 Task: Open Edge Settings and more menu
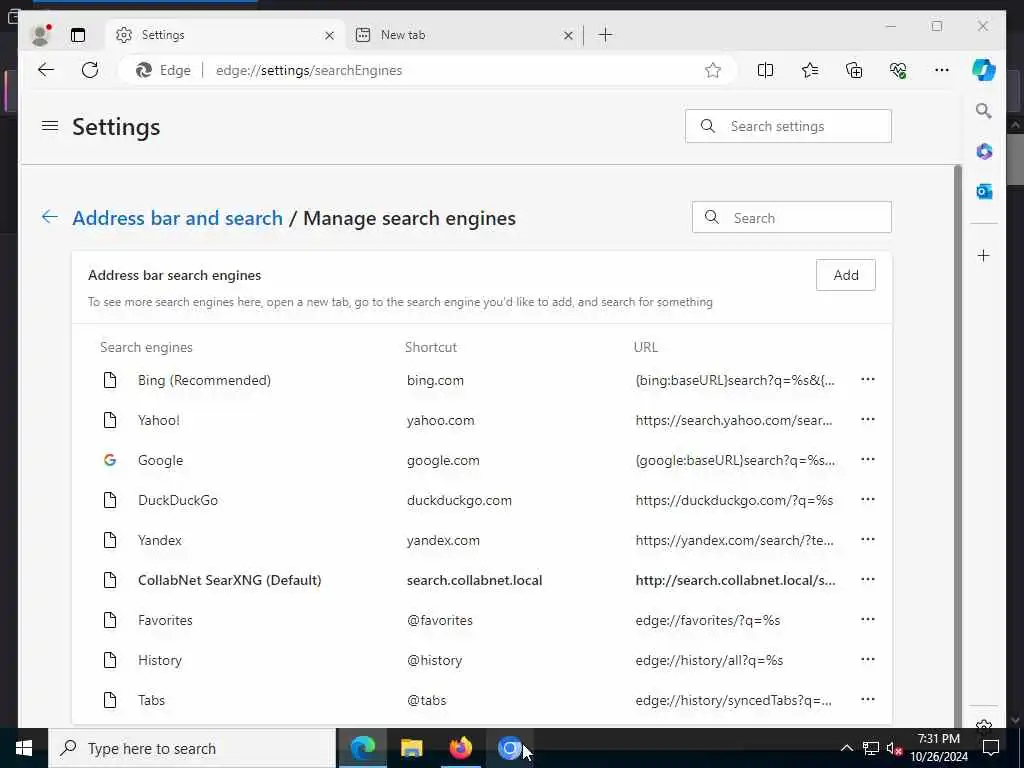pyautogui.click(x=942, y=70)
